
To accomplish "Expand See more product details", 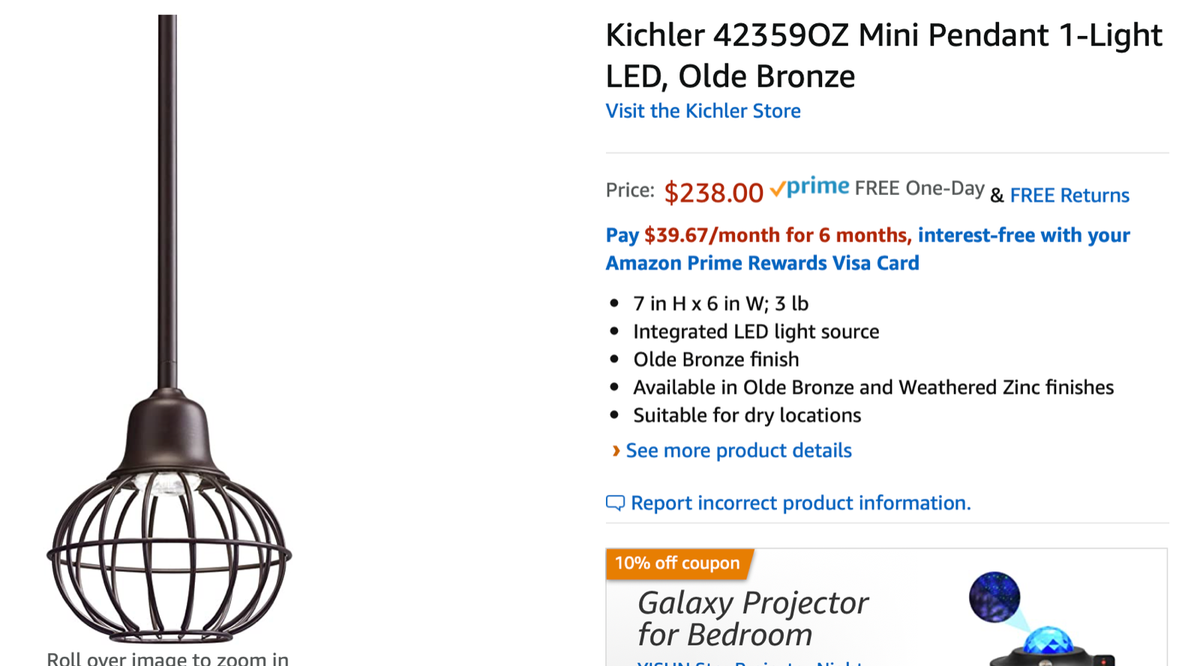I will pyautogui.click(x=738, y=451).
